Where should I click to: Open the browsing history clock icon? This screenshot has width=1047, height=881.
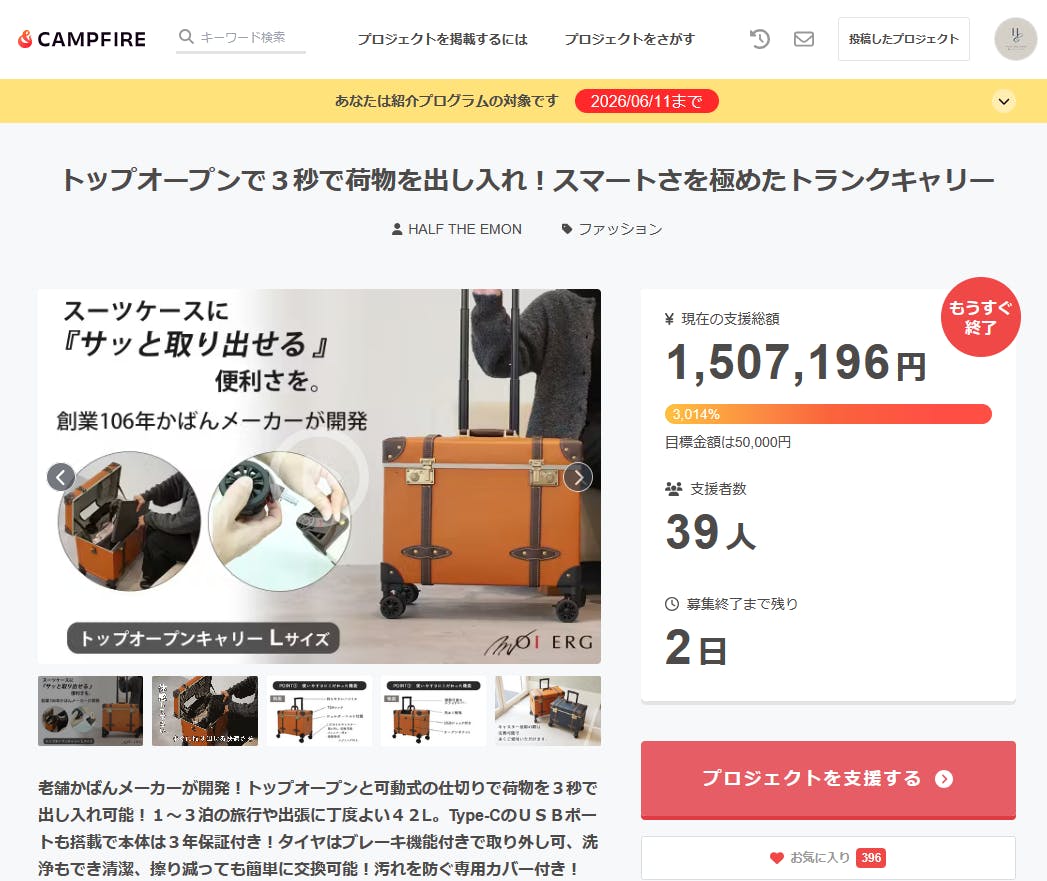tap(759, 39)
